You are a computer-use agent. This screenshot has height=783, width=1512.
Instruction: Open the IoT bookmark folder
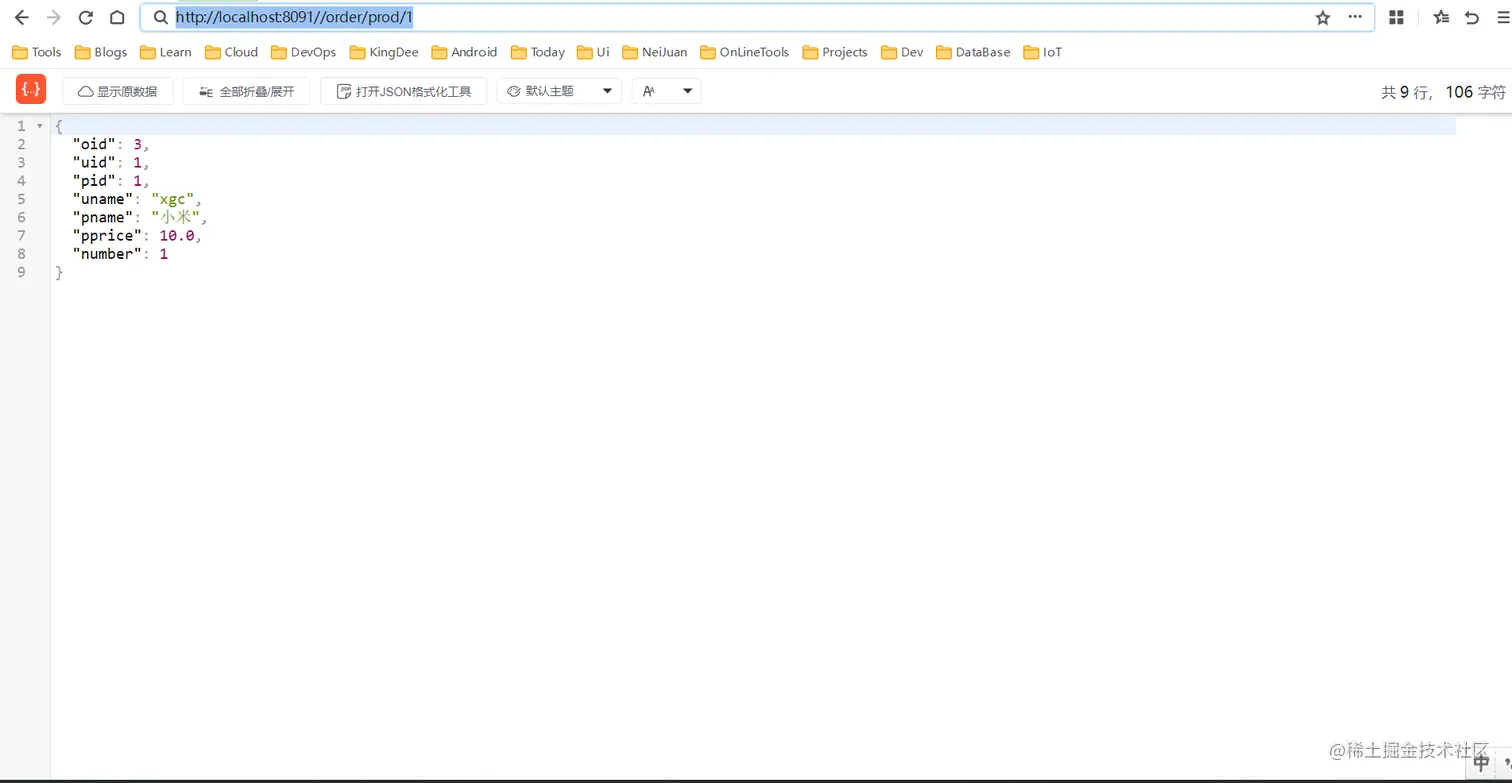pos(1043,52)
